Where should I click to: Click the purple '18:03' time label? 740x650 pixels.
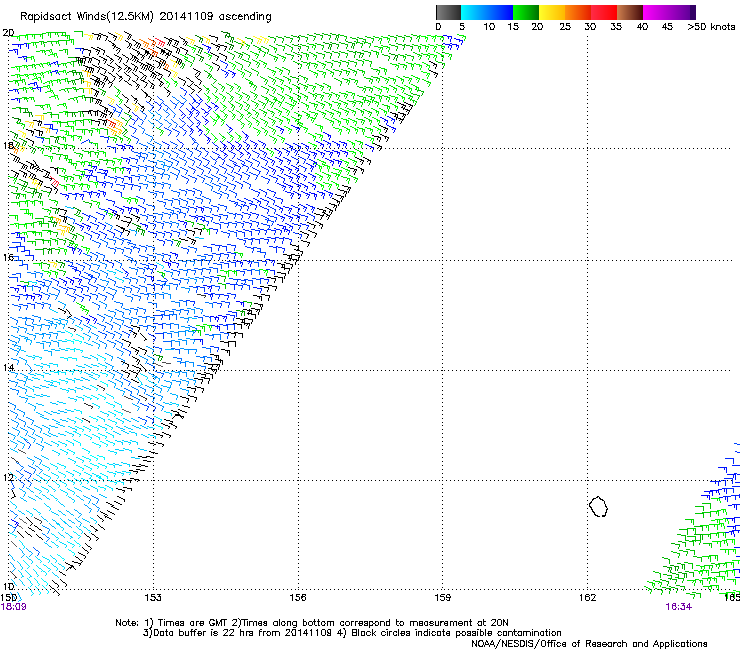[x=14, y=607]
